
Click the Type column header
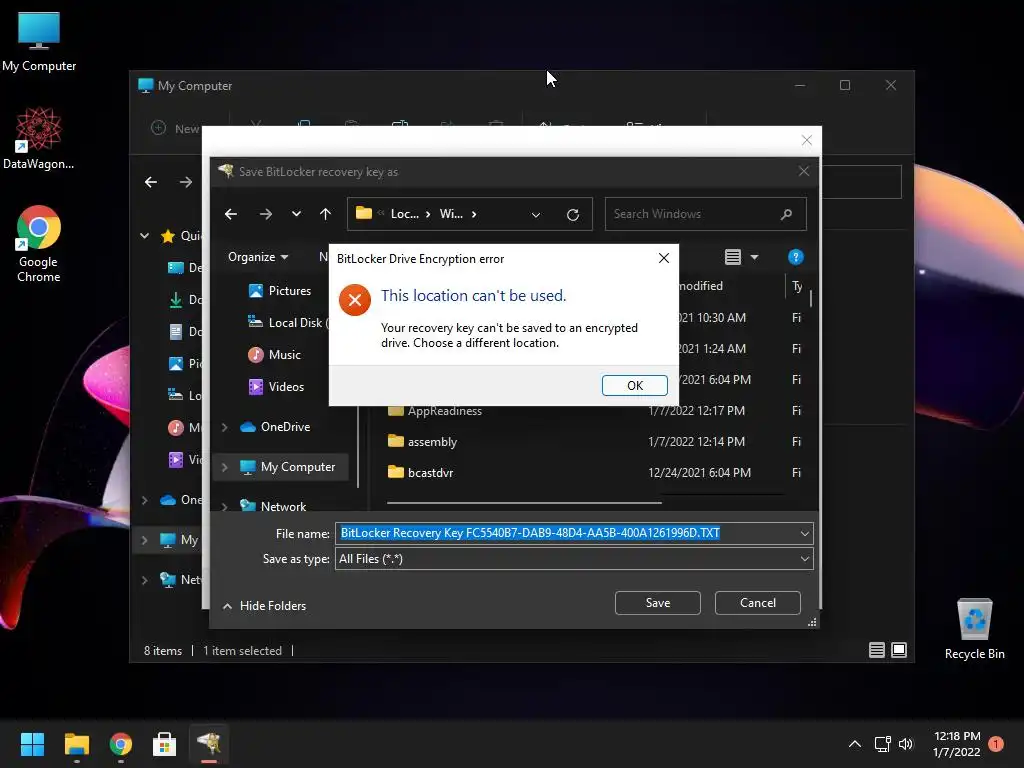pyautogui.click(x=797, y=286)
